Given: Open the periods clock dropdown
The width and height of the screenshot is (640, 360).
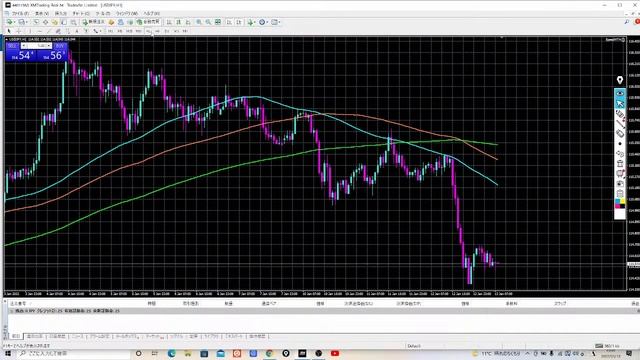Looking at the screenshot, I should [267, 22].
